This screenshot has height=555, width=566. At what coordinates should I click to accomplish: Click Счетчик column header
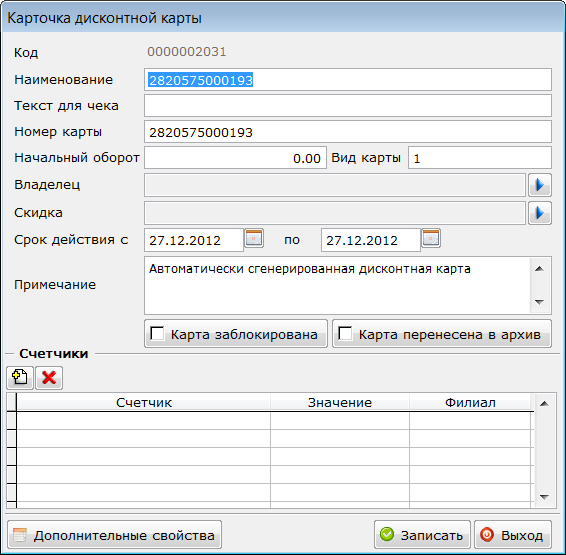[144, 402]
